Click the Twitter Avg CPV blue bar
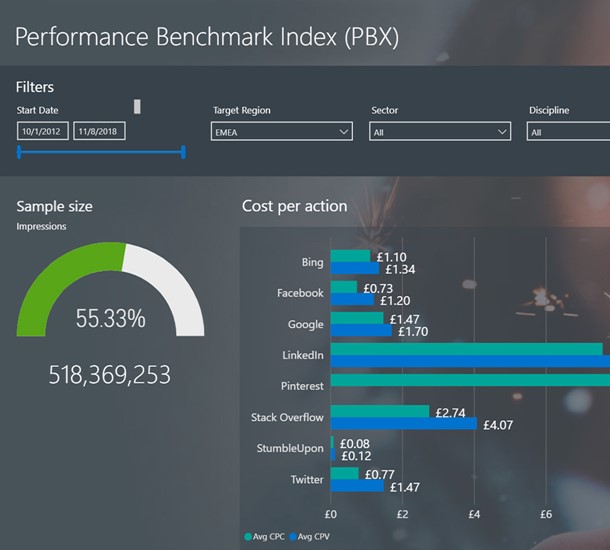This screenshot has width=610, height=550. (357, 486)
